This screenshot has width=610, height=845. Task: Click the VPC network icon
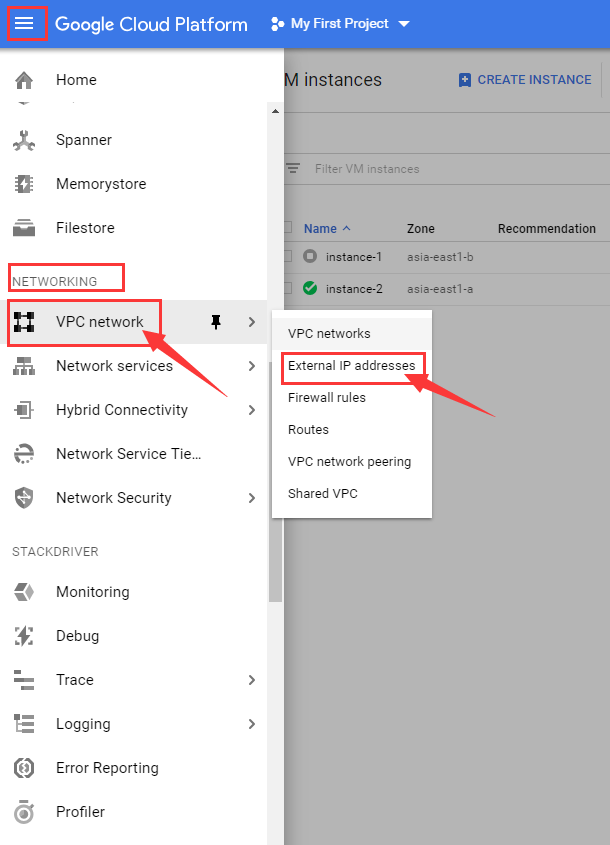pyautogui.click(x=24, y=322)
